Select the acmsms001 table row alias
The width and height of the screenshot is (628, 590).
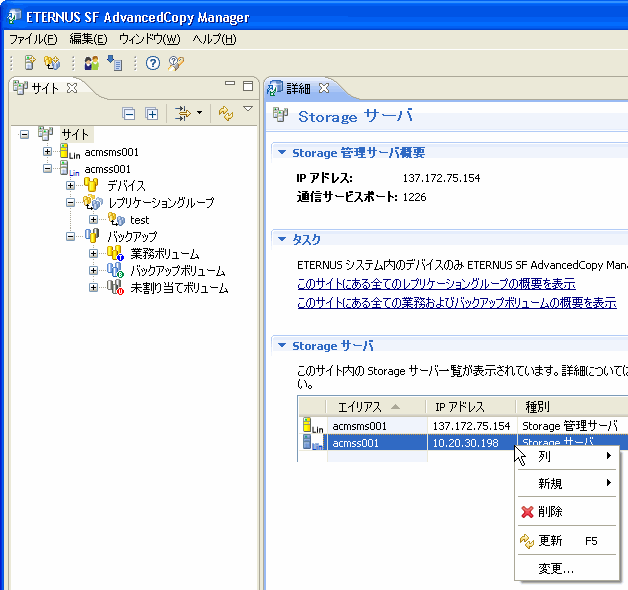(x=360, y=426)
